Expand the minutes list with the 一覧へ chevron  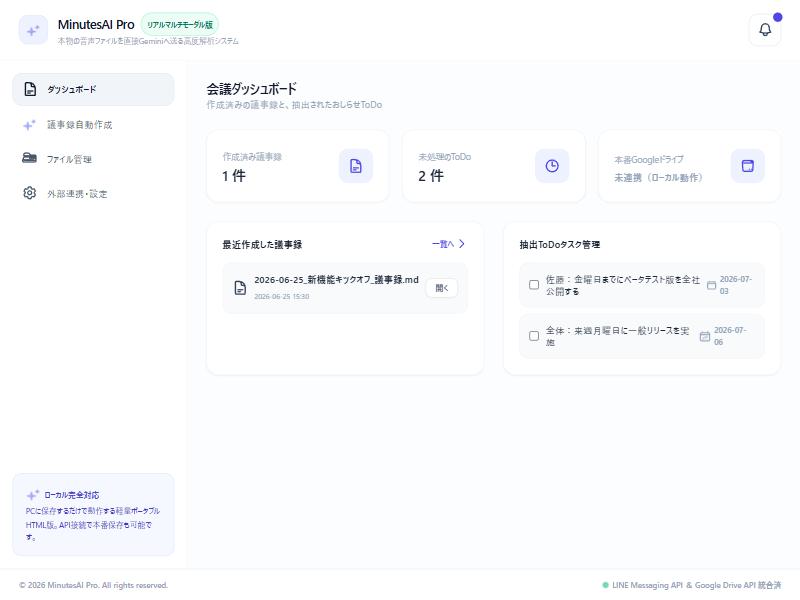tap(462, 244)
